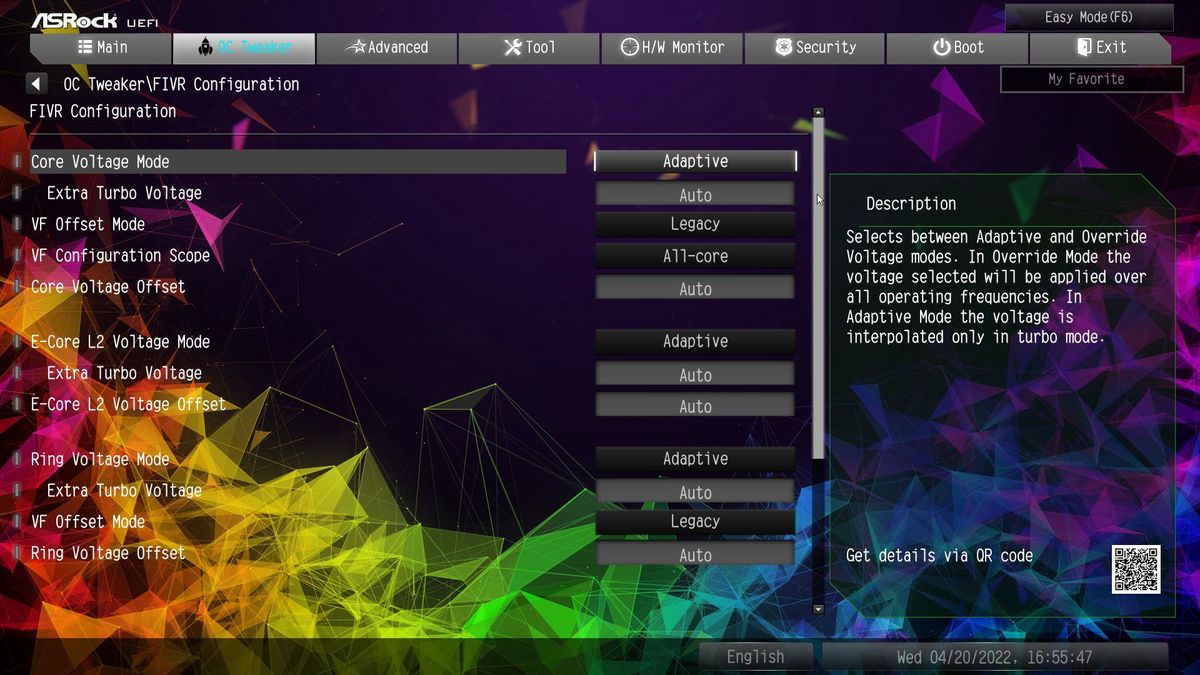Viewport: 1200px width, 675px height.
Task: Select the "Ring Voltage Offset" label
Action: pyautogui.click(x=108, y=553)
